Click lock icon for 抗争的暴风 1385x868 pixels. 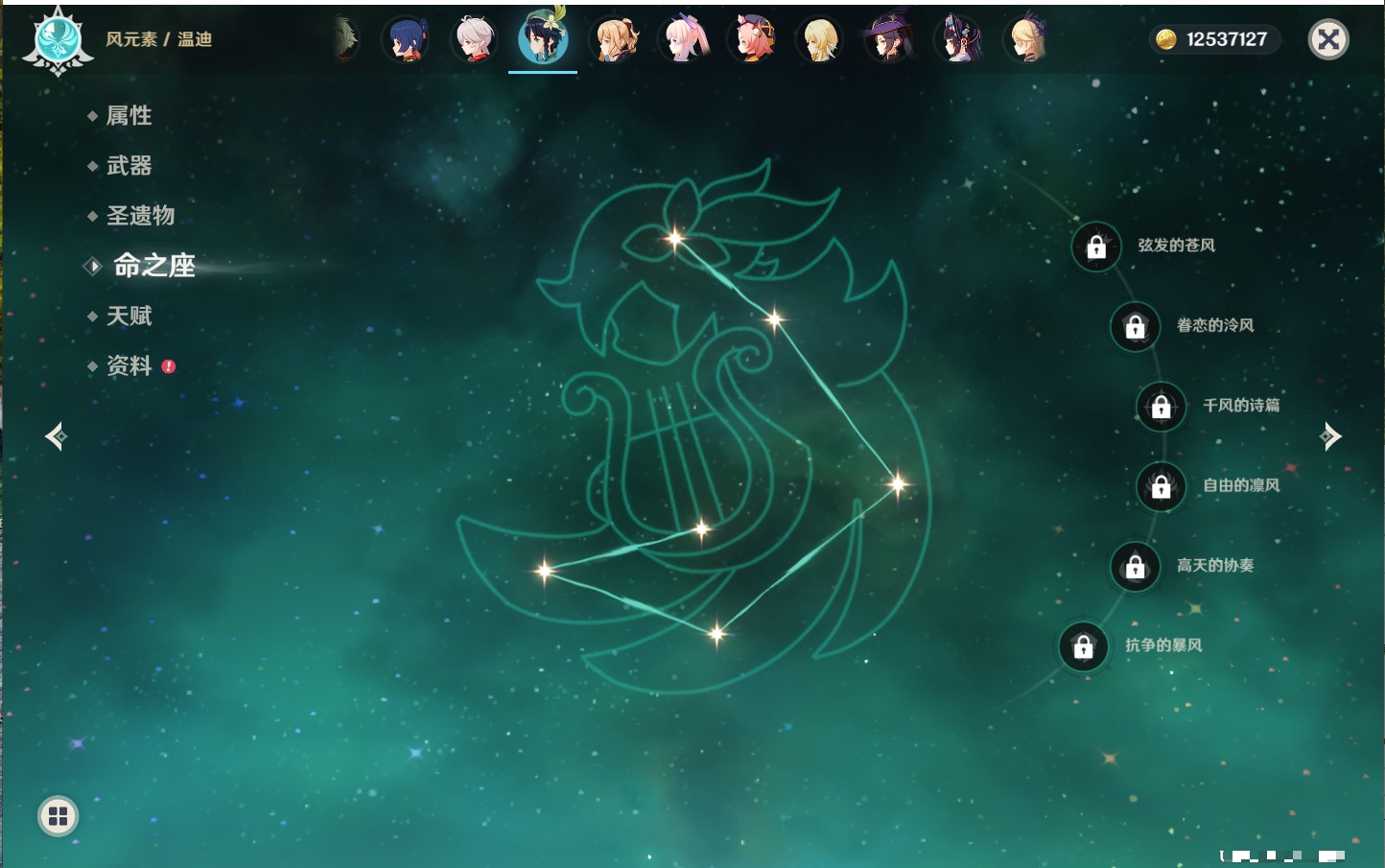click(1084, 647)
